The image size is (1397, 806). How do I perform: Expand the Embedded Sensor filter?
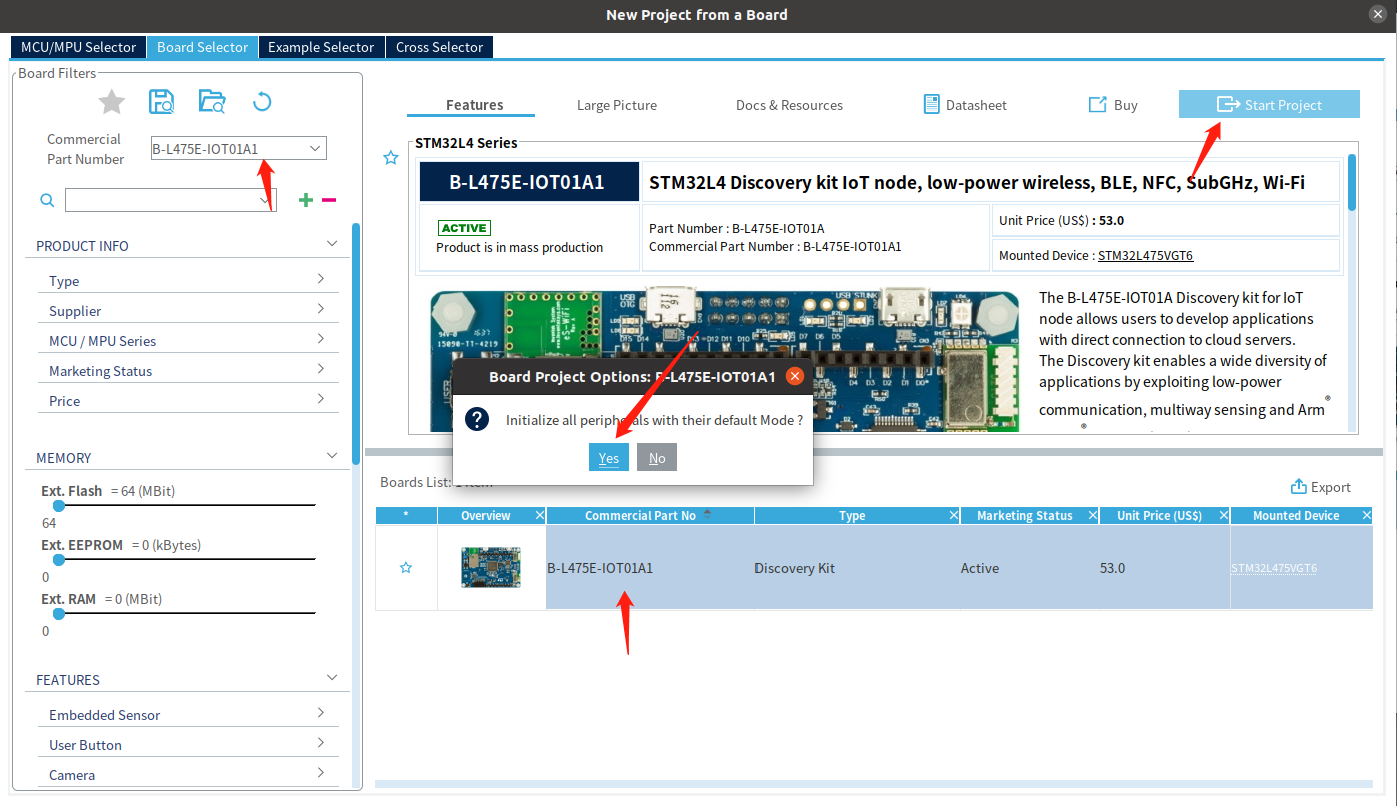pyautogui.click(x=321, y=713)
